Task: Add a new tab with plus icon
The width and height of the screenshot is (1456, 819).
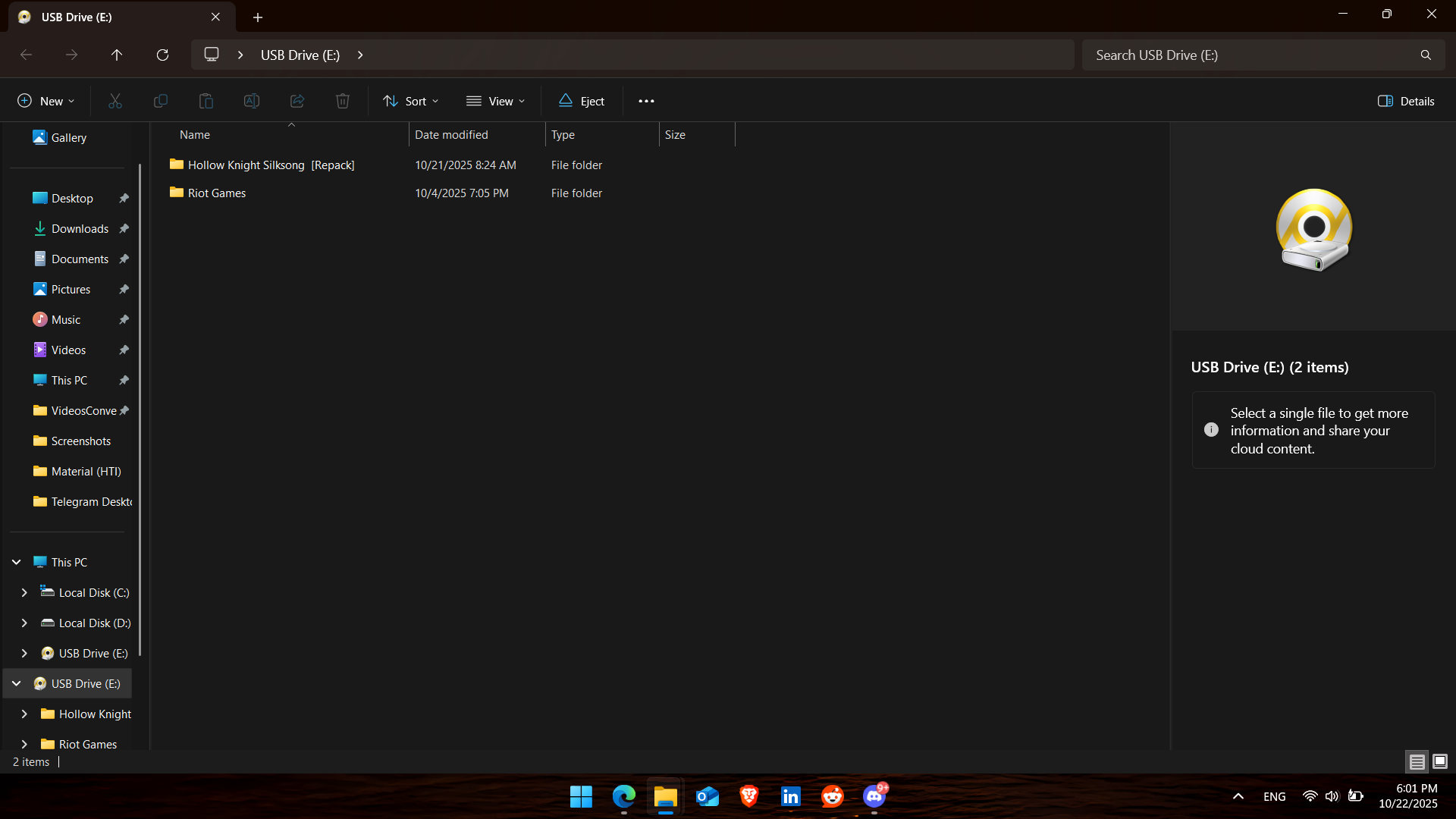Action: tap(258, 17)
